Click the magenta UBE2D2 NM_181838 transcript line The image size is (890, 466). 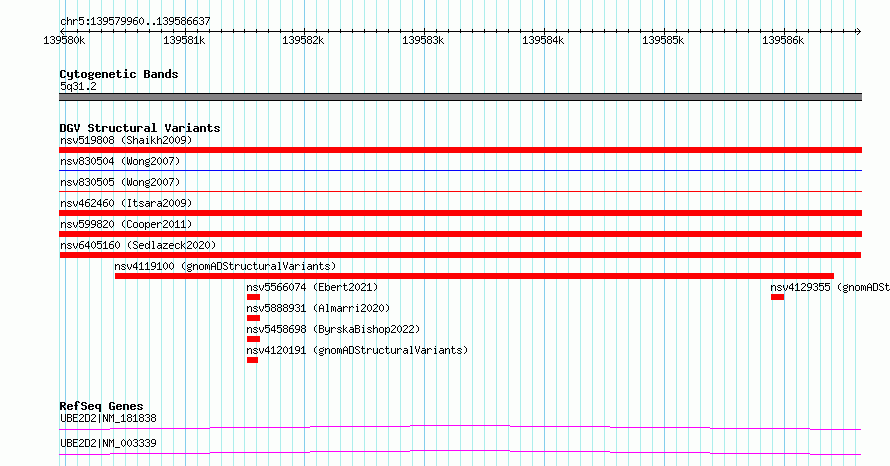(x=460, y=427)
